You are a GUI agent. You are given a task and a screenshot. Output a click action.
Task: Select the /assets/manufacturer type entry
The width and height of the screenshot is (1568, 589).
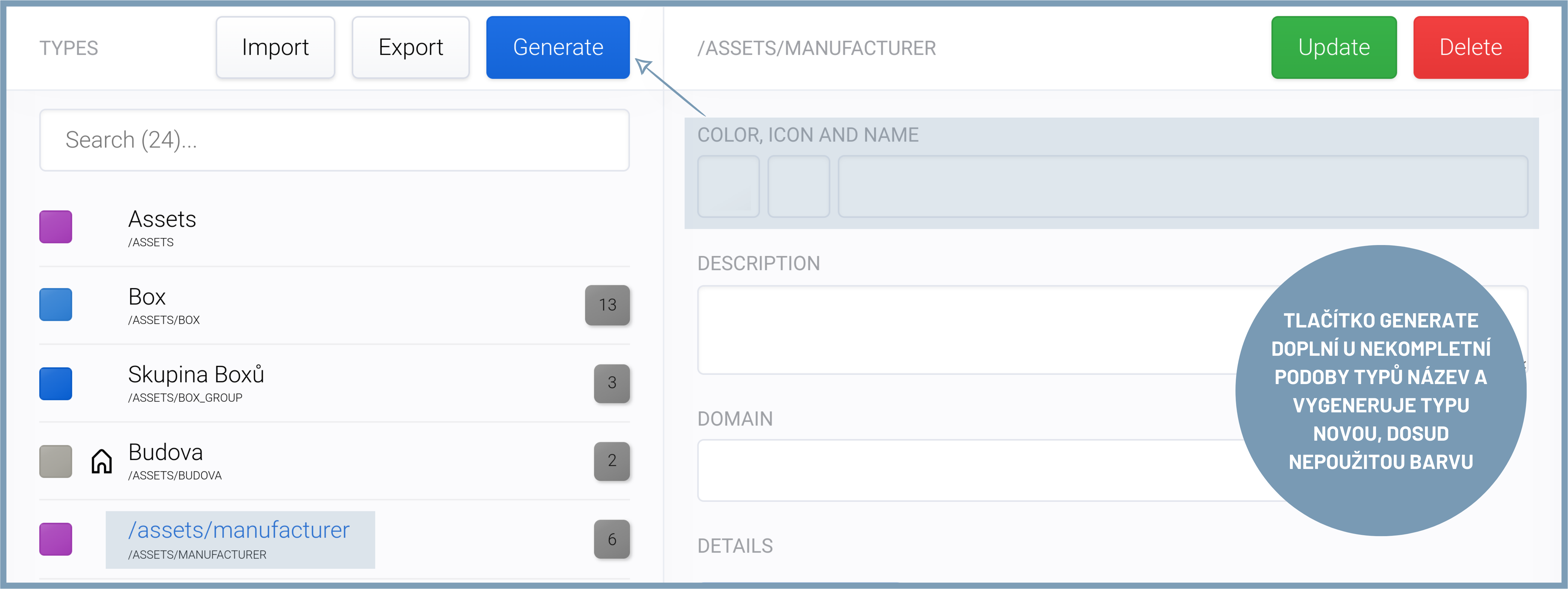pos(239,539)
